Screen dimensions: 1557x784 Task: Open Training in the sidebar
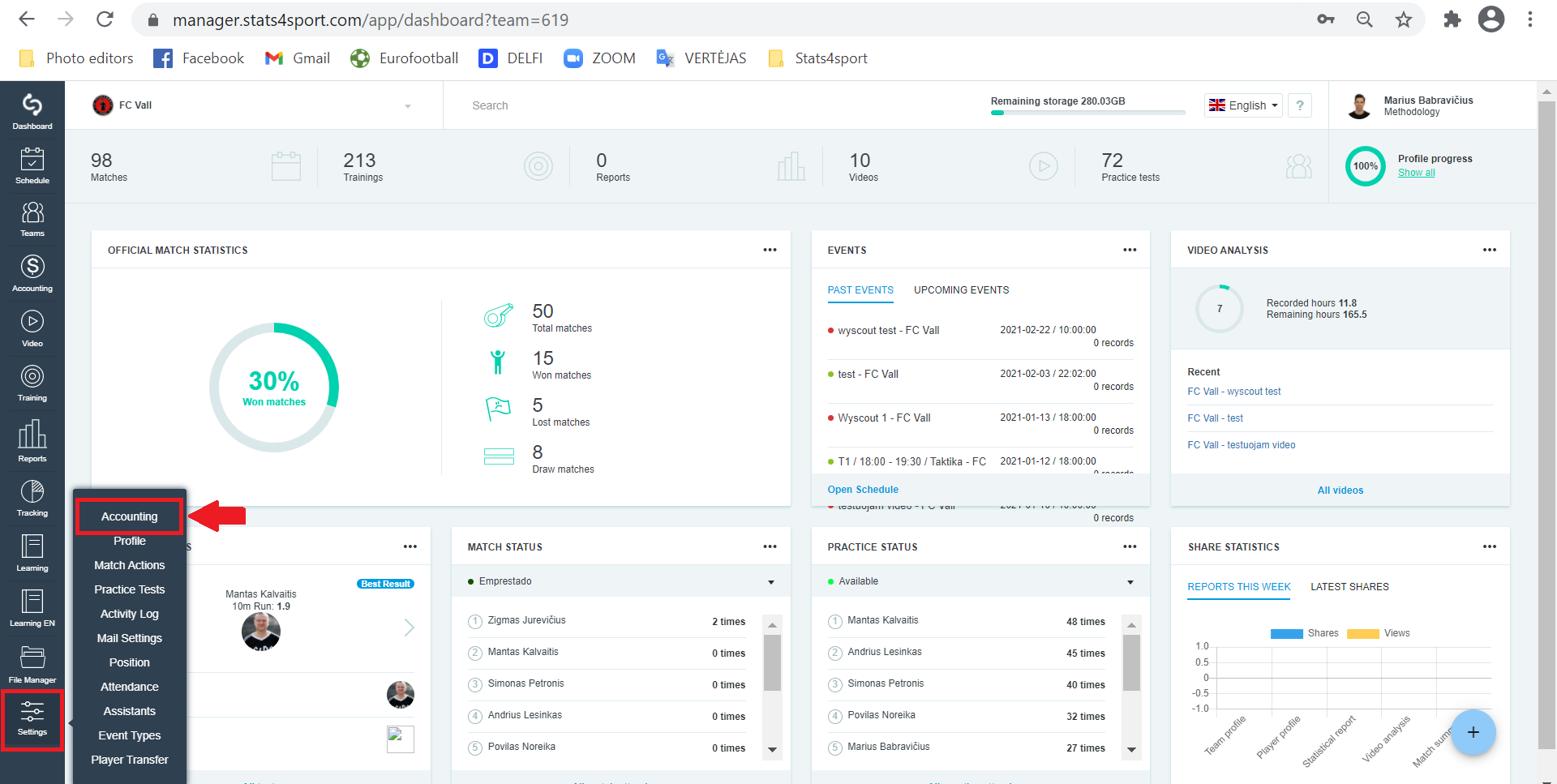coord(32,383)
